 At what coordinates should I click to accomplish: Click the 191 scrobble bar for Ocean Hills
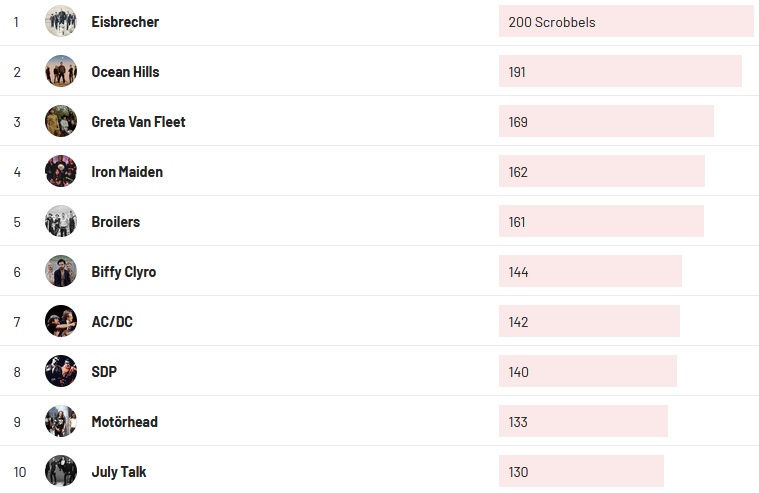pos(620,71)
